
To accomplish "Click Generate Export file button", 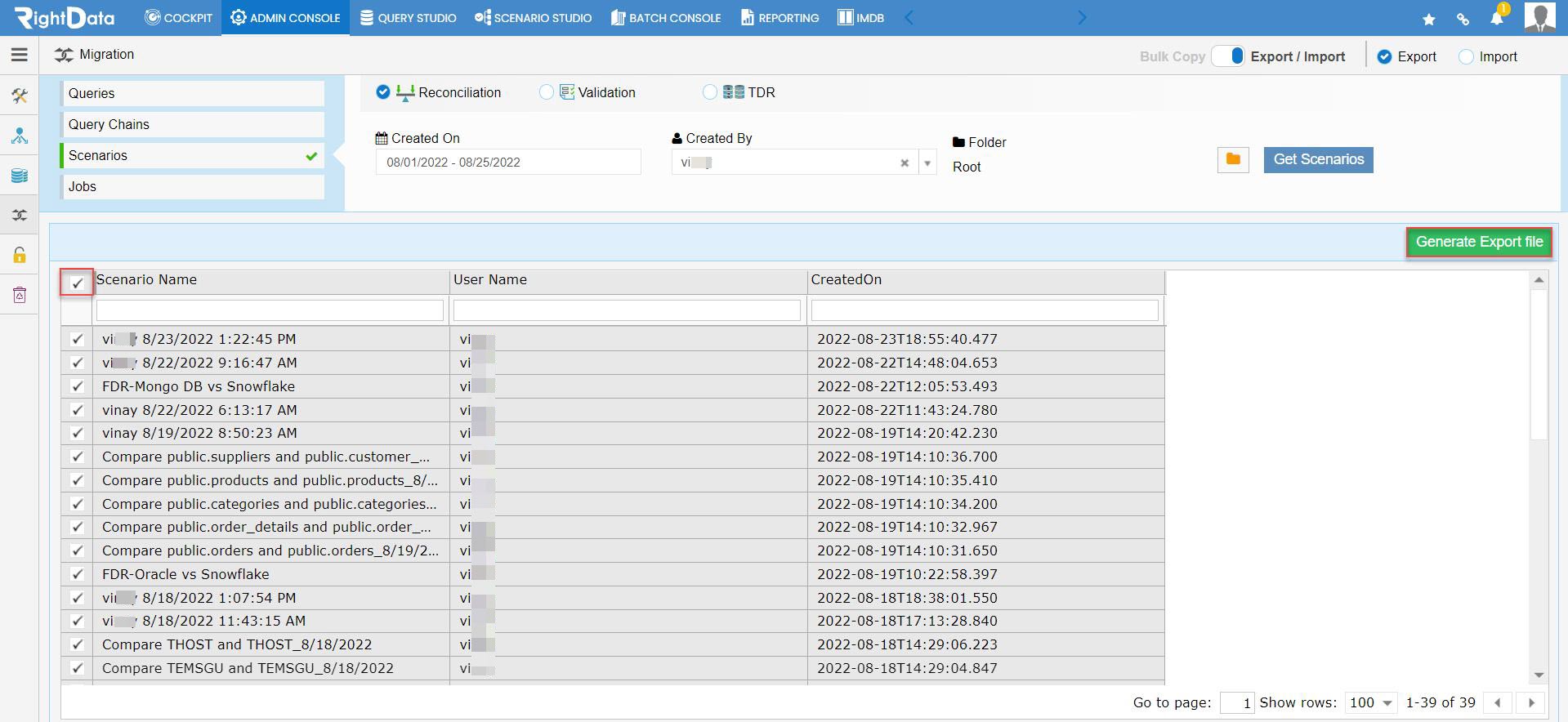I will [1479, 242].
